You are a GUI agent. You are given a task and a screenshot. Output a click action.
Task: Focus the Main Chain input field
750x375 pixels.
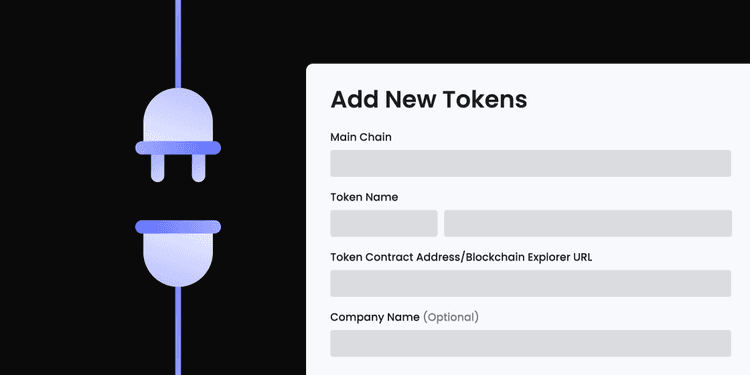pos(530,163)
